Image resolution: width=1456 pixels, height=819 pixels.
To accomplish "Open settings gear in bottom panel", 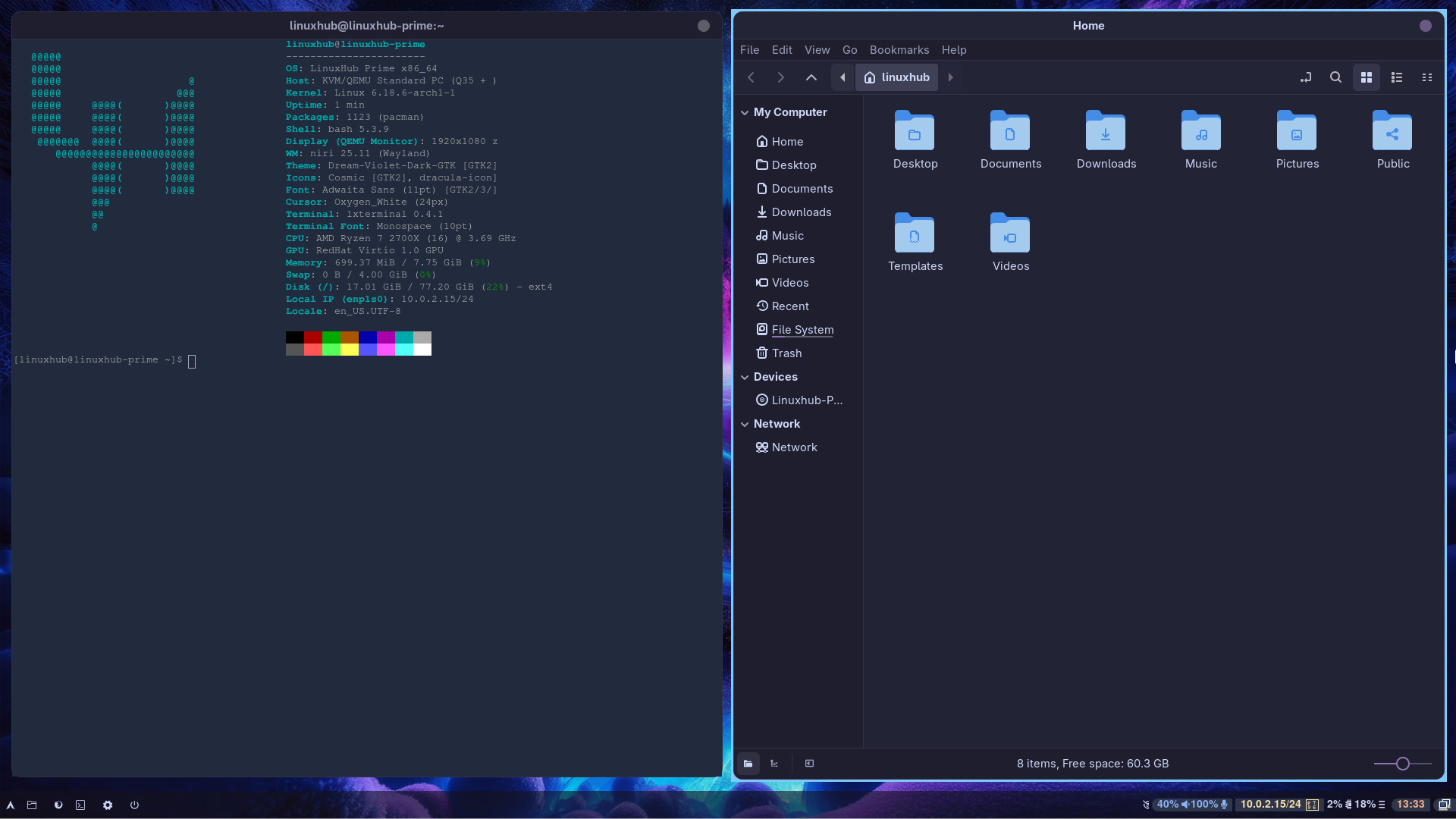I will (108, 805).
